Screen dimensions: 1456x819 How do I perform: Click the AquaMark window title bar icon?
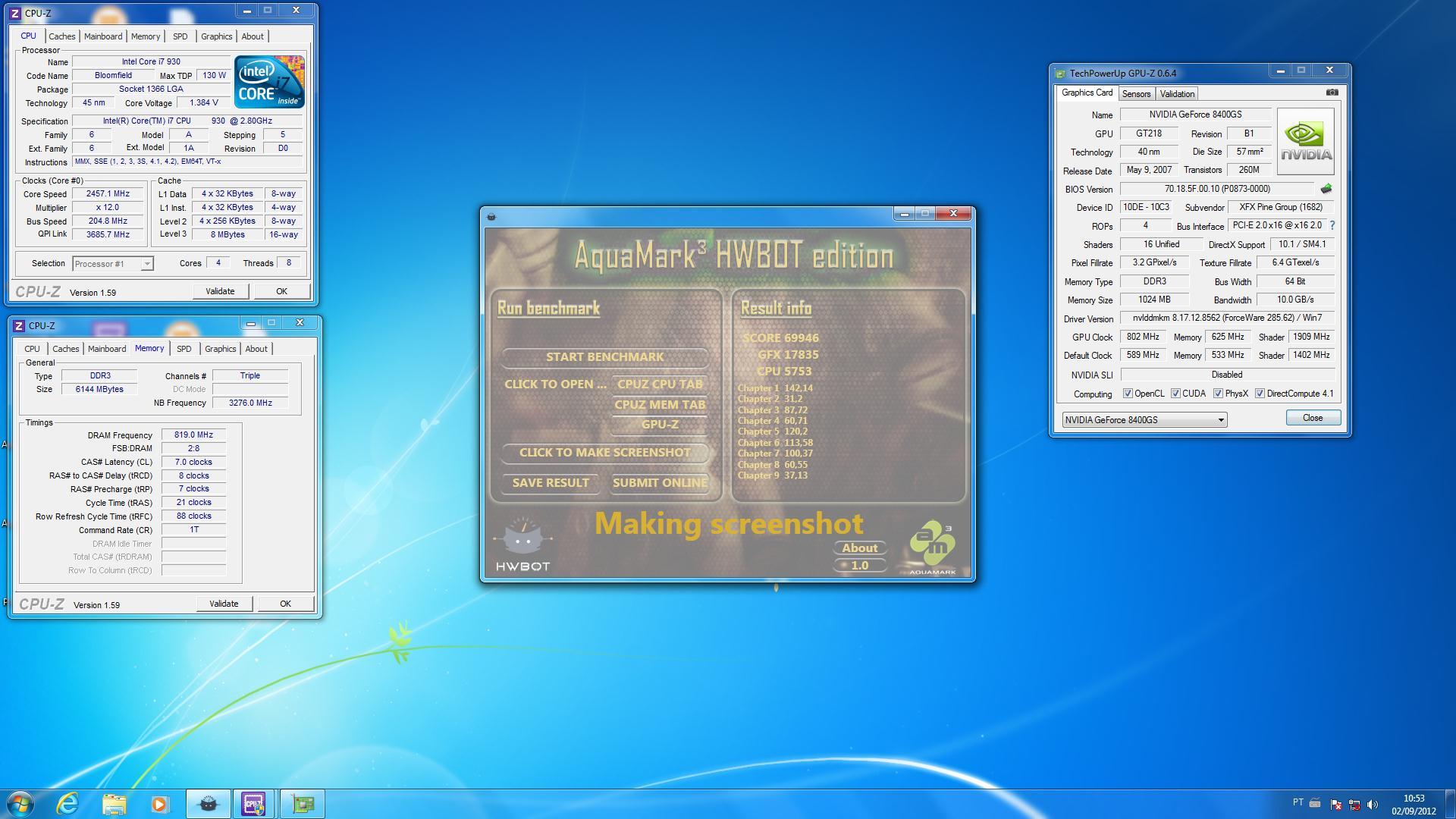click(x=491, y=217)
